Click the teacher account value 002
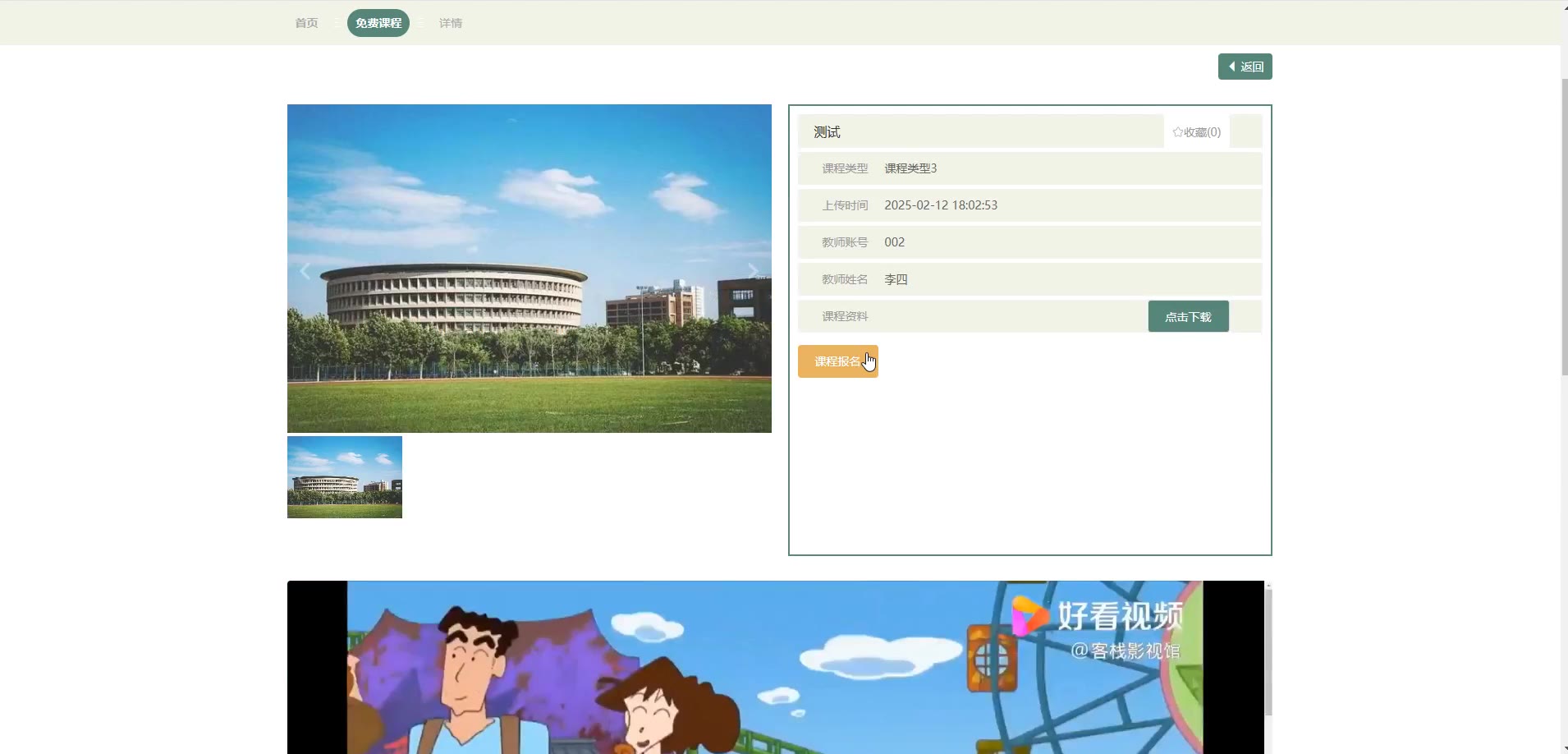 tap(894, 242)
